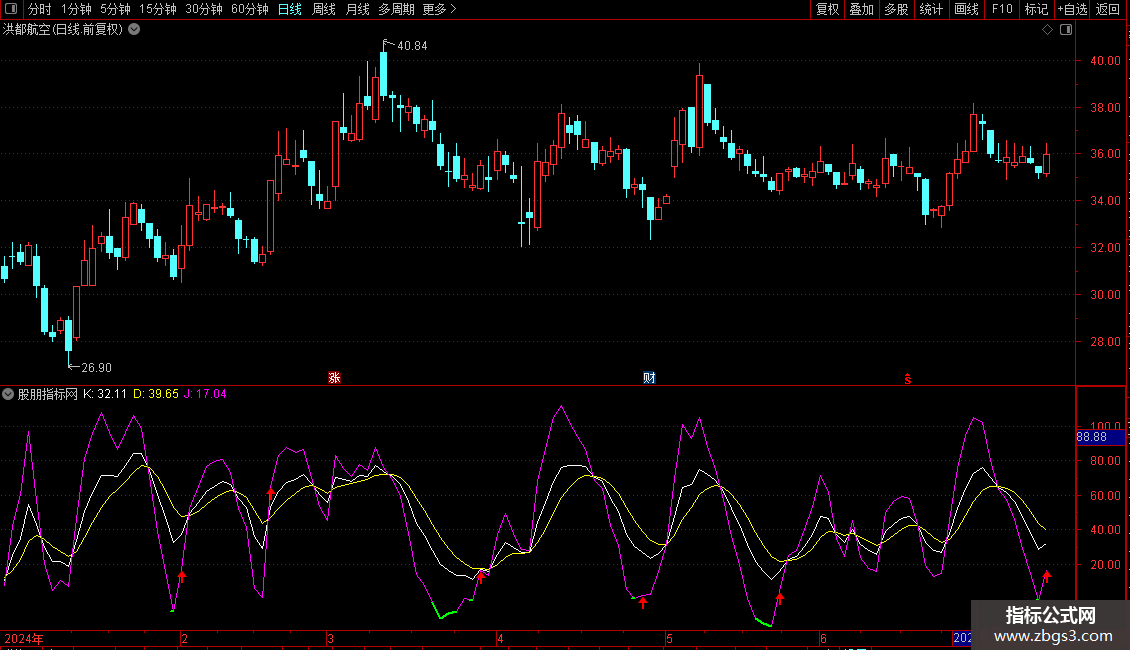Switch to the 分时 intraday view

tap(39, 9)
